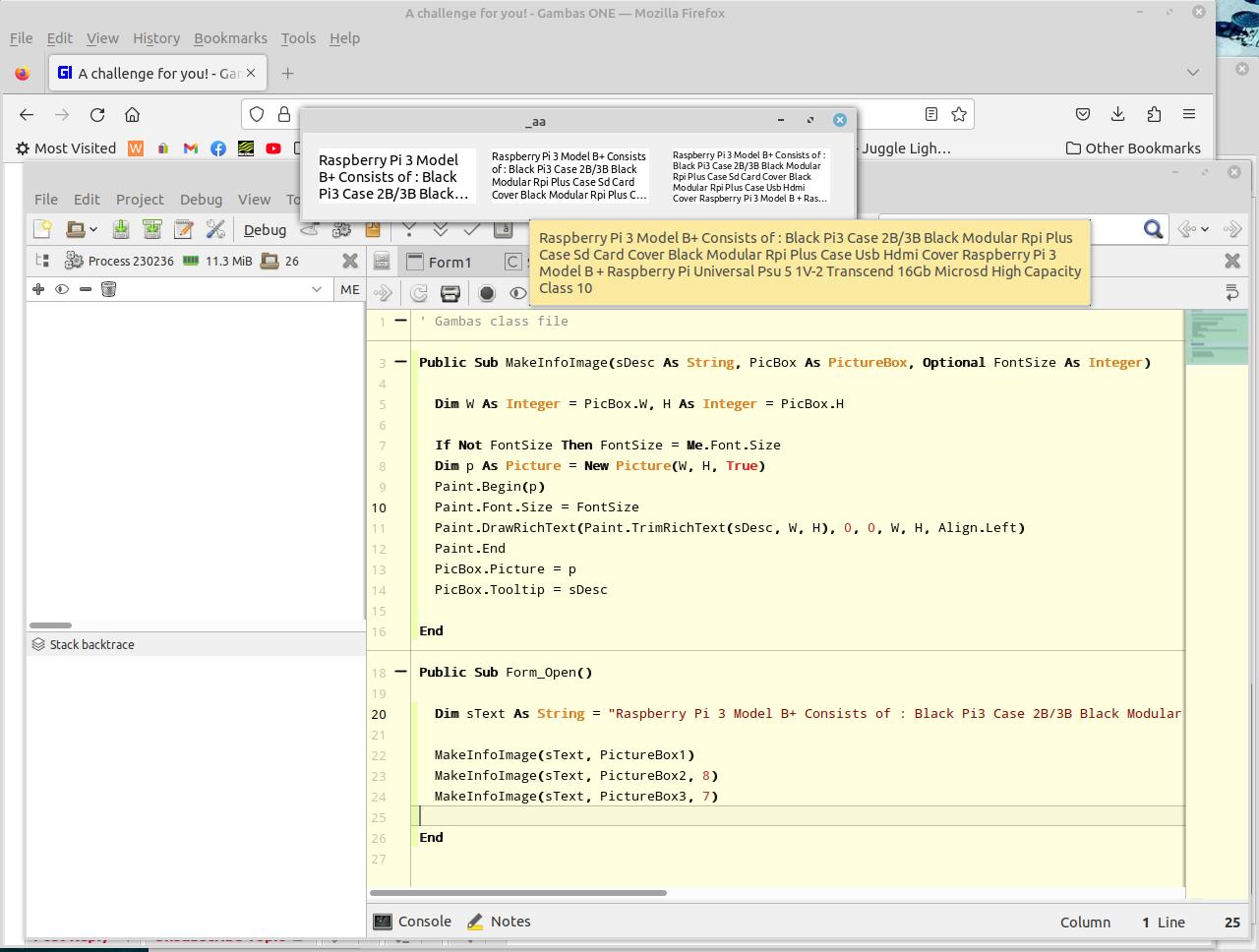Viewport: 1259px width, 952px height.
Task: Click the trash icon in the debug panel
Action: (109, 289)
